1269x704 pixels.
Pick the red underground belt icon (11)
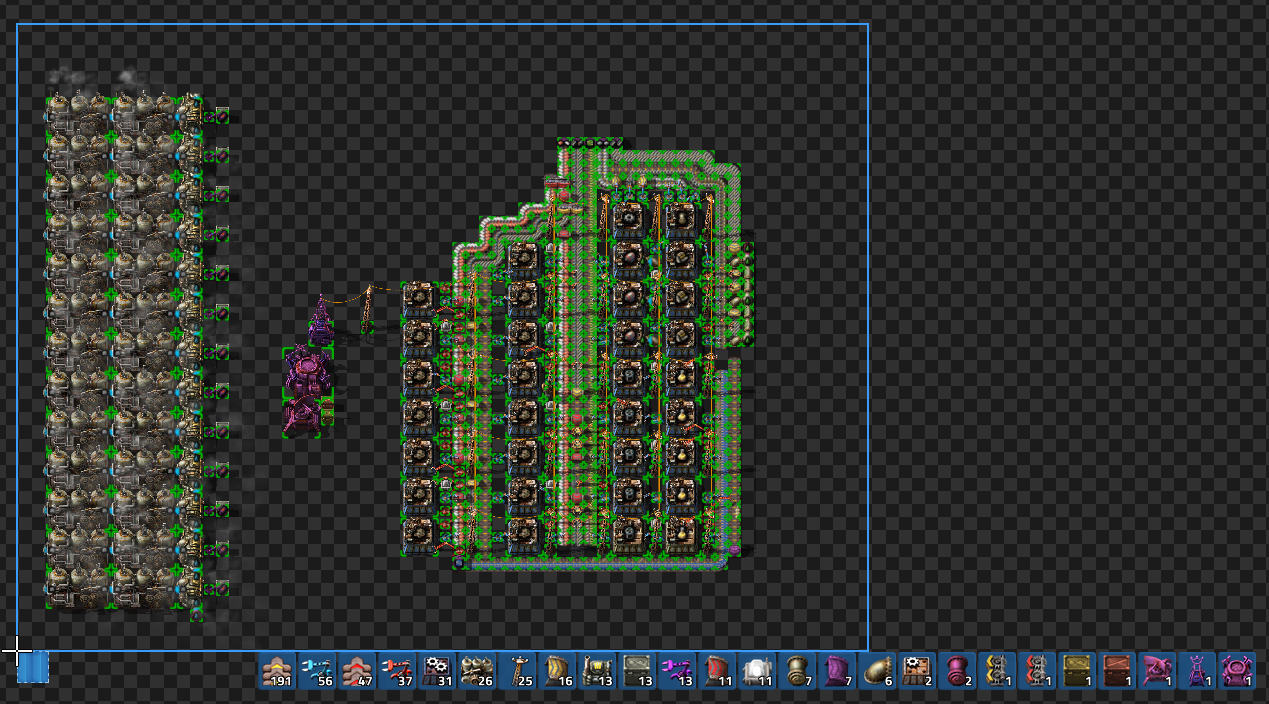coord(716,670)
